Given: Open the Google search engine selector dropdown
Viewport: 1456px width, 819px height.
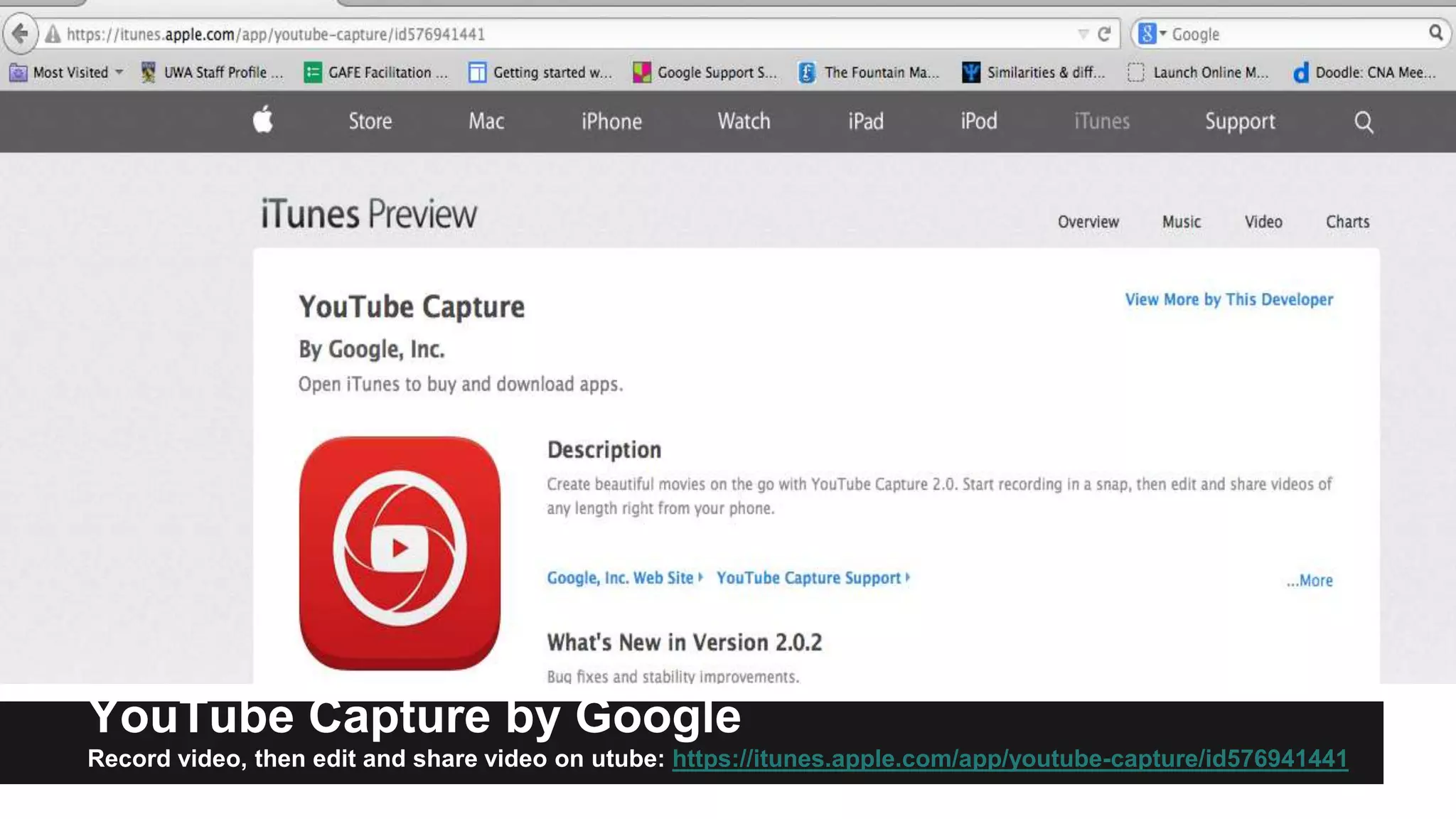Looking at the screenshot, I should point(1152,33).
